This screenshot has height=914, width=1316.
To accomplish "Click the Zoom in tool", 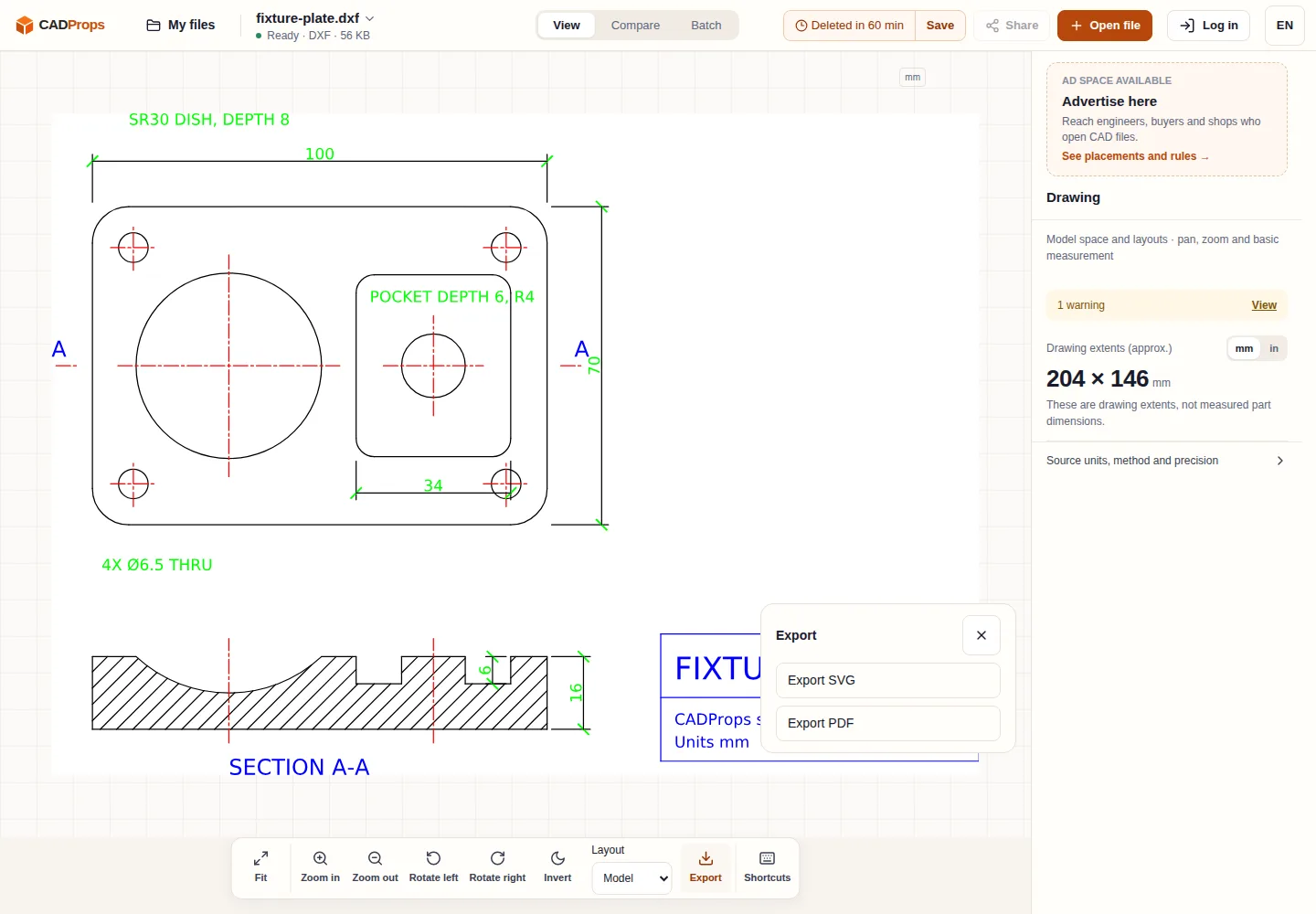I will coord(320,866).
